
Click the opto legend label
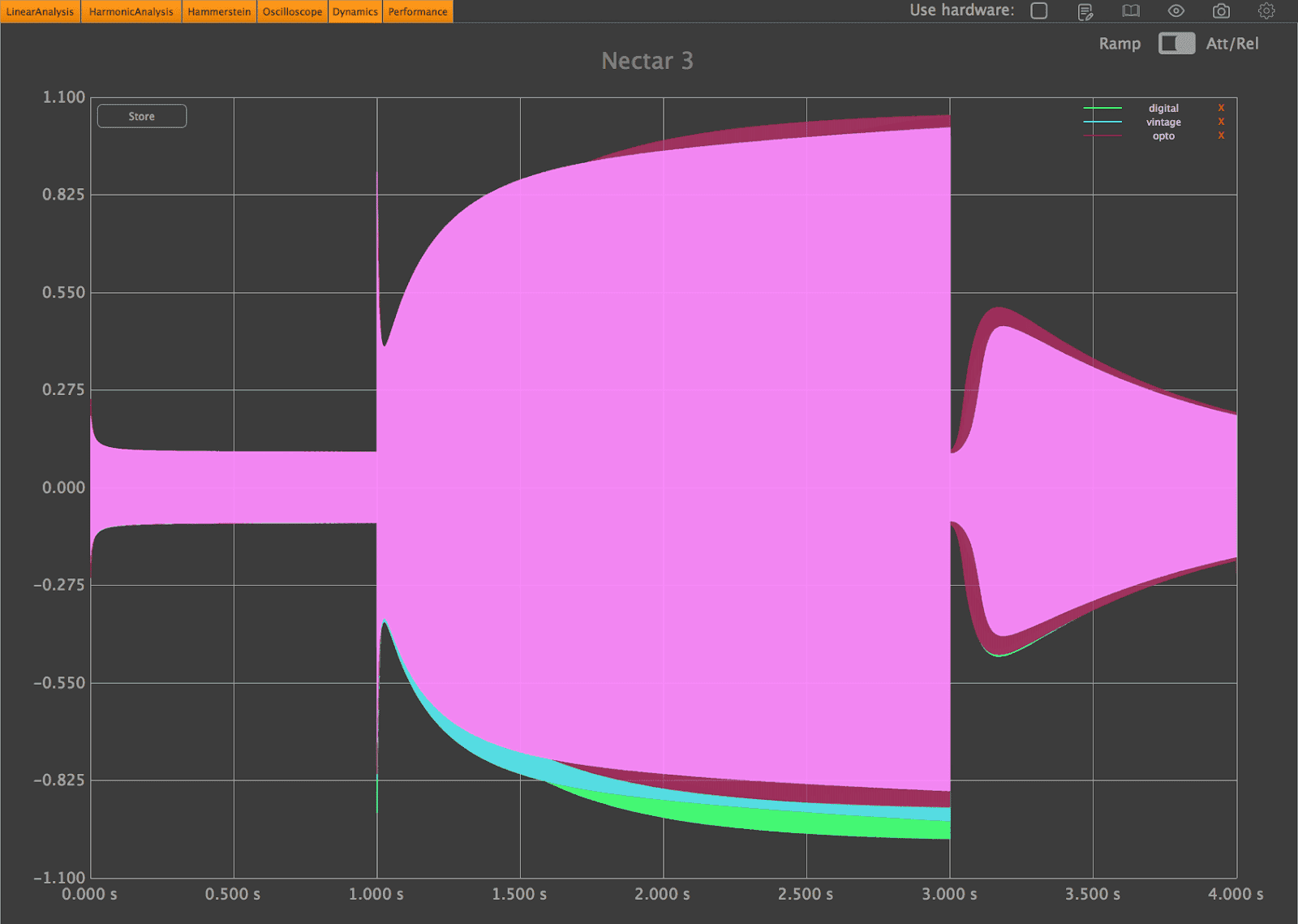[1163, 135]
